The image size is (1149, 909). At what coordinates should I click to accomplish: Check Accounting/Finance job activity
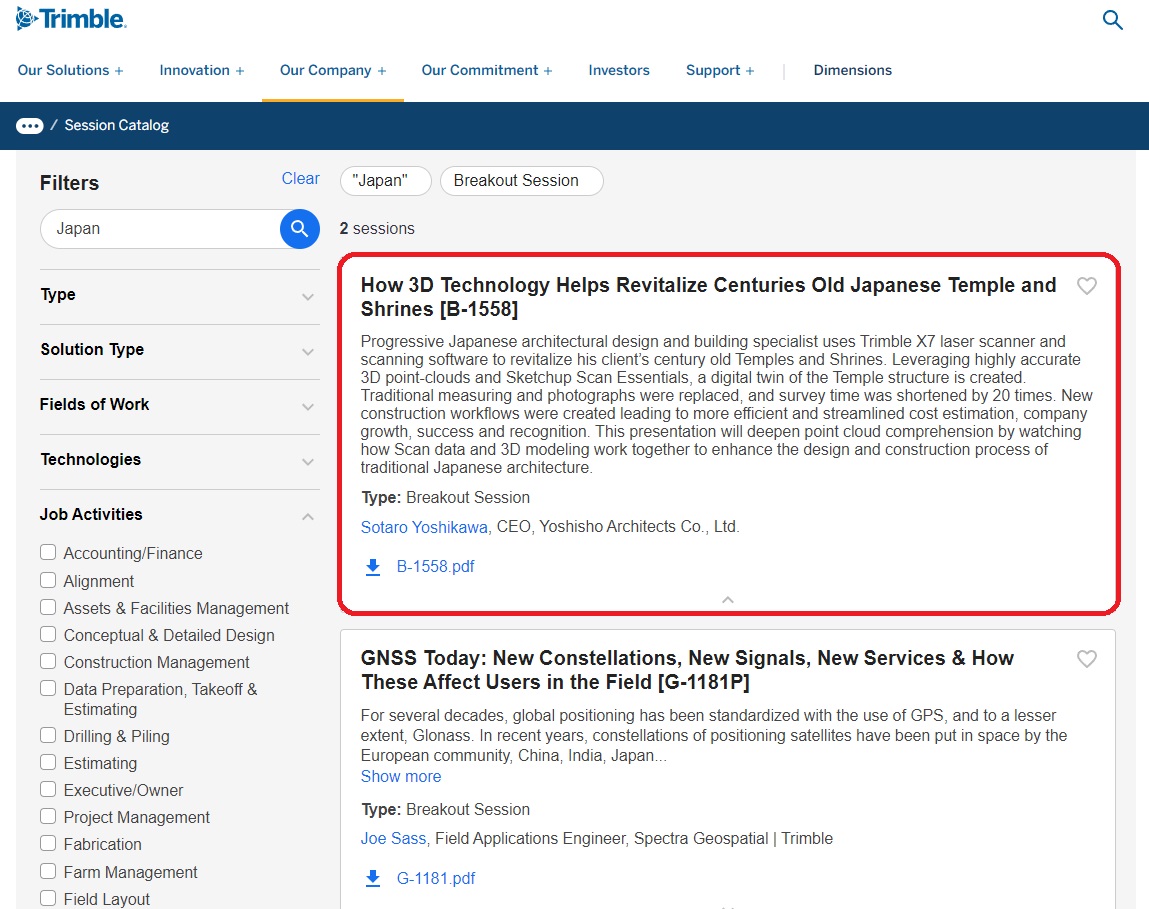click(48, 553)
